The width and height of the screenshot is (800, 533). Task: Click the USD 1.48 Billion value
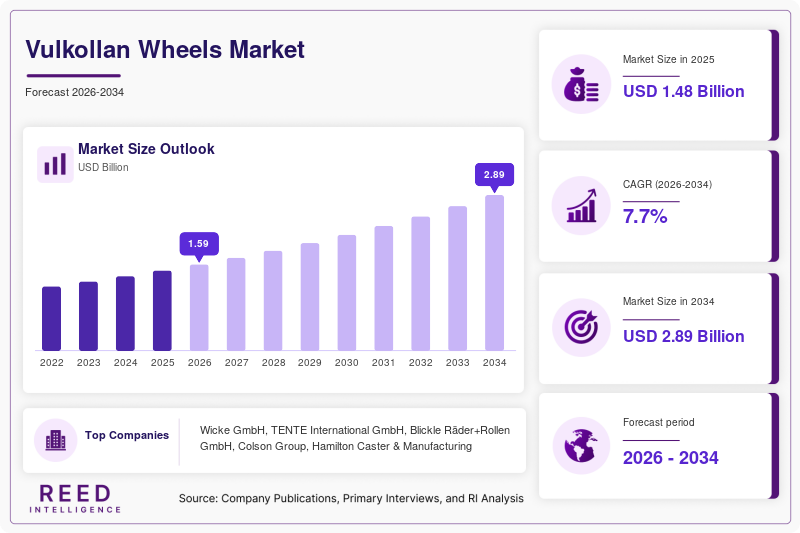click(x=684, y=91)
